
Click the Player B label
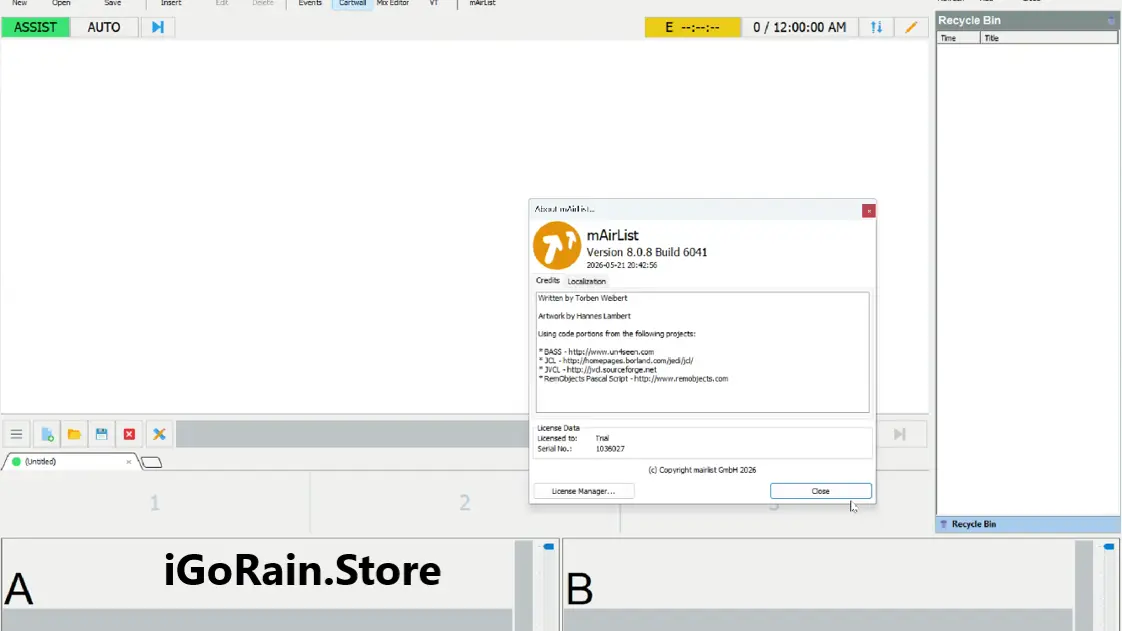tap(580, 590)
